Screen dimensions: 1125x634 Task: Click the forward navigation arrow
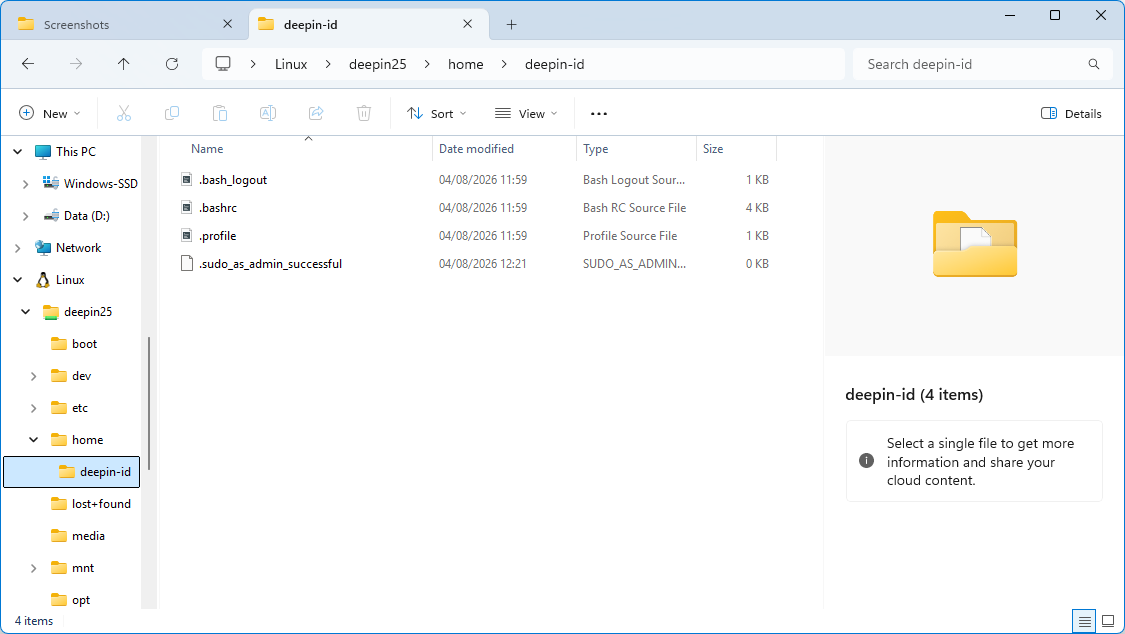click(76, 64)
